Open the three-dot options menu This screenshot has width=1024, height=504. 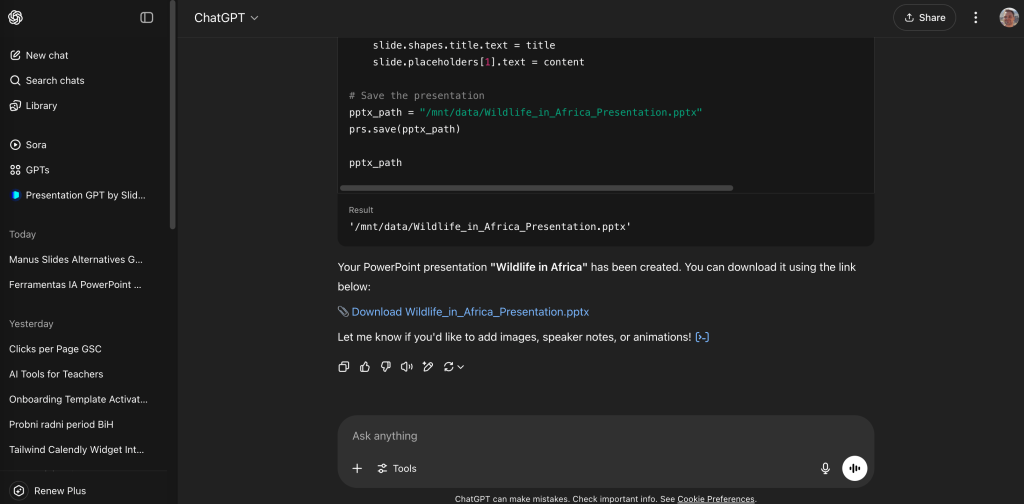pos(976,18)
